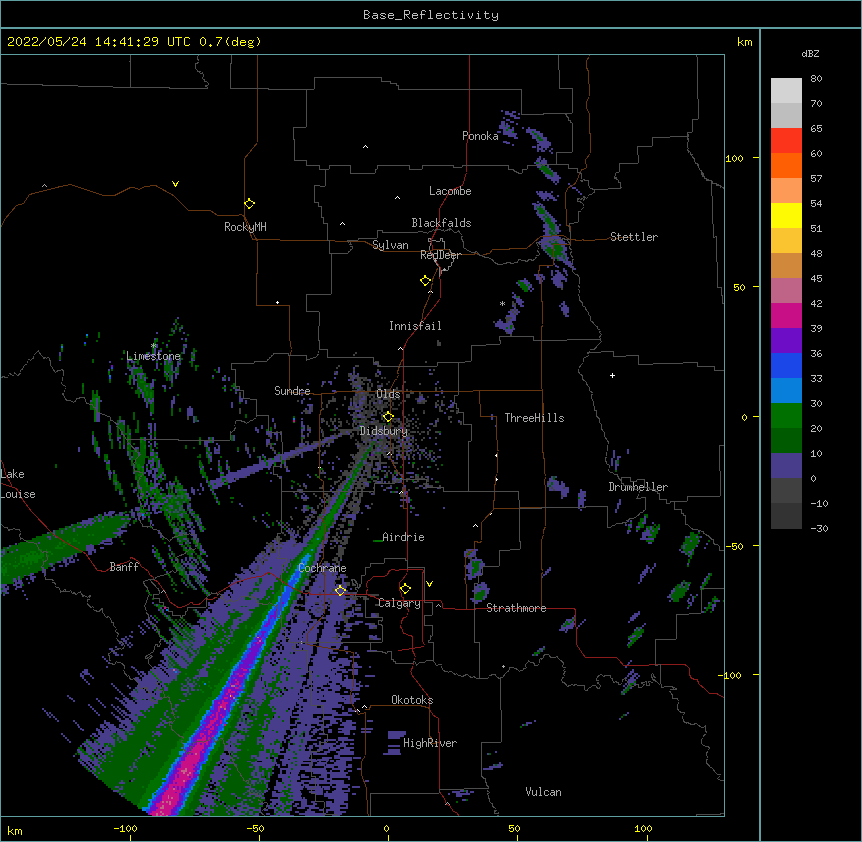Click the asterisk marker above Limestone label
Viewport: 862px width, 842px height.
click(x=154, y=346)
